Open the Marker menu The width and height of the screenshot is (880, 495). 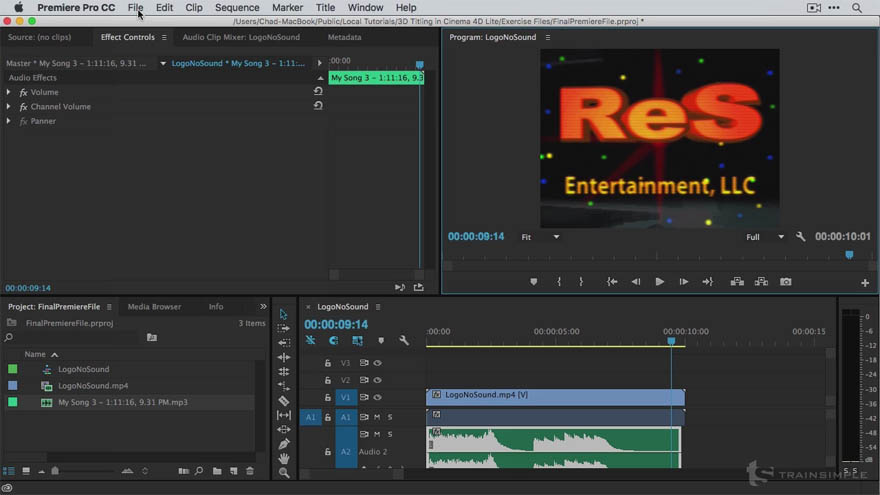(287, 7)
